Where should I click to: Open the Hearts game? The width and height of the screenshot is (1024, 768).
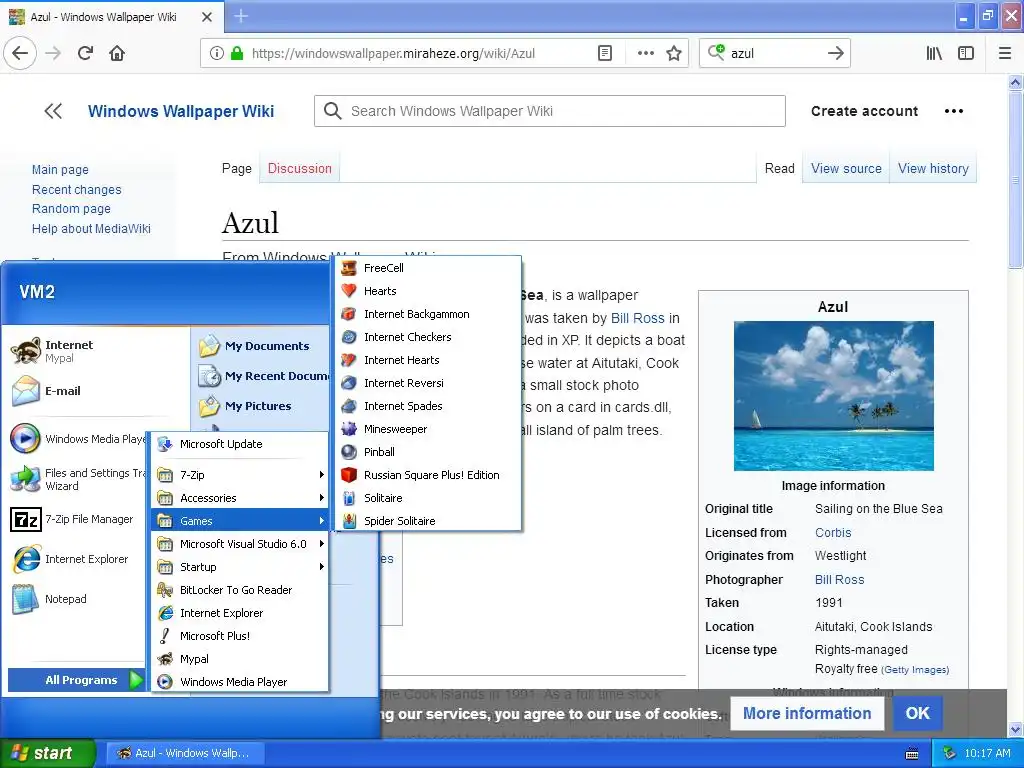pos(428,291)
